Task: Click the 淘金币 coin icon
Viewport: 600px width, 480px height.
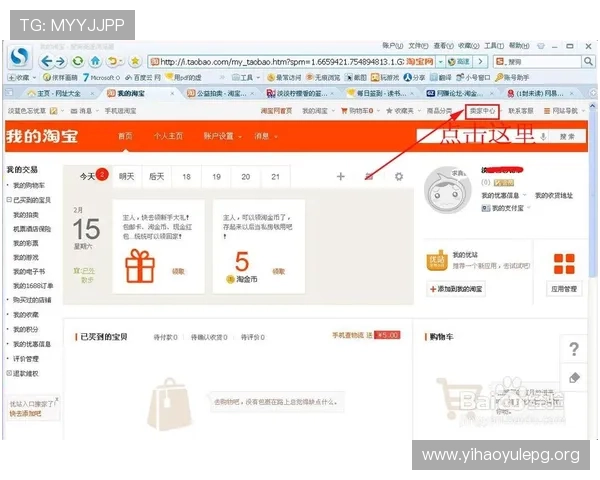Action: (230, 279)
